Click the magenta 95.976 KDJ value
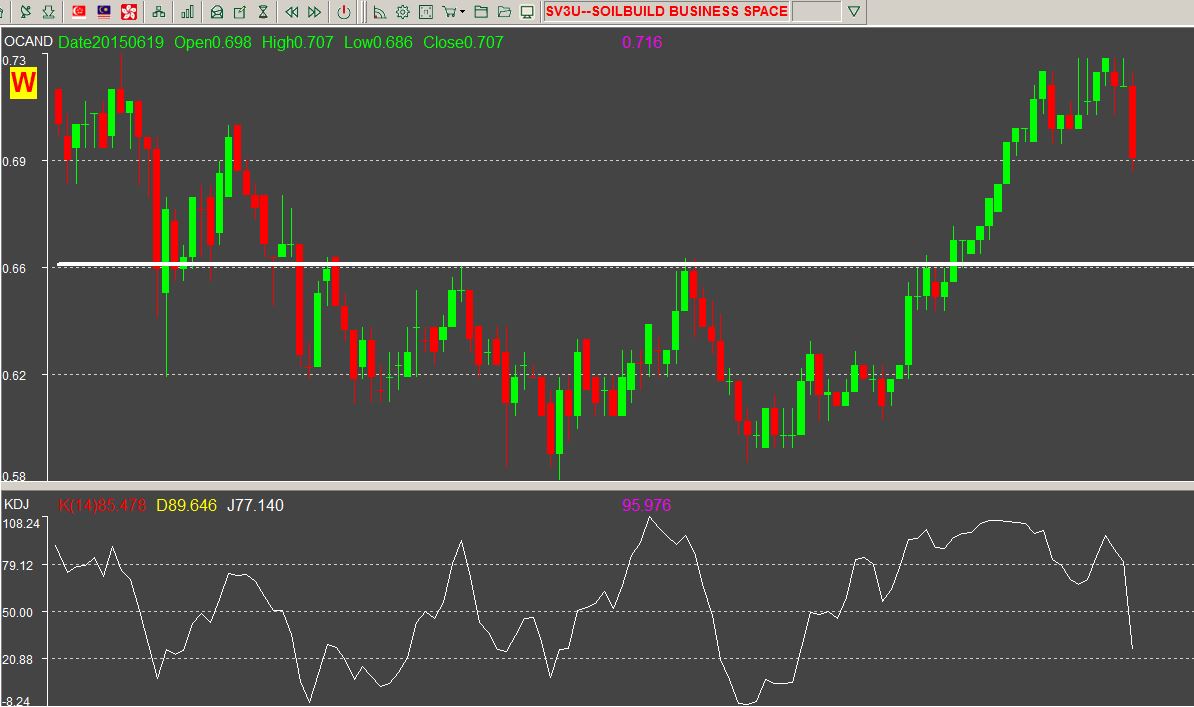Viewport: 1194px width, 707px height. click(646, 505)
